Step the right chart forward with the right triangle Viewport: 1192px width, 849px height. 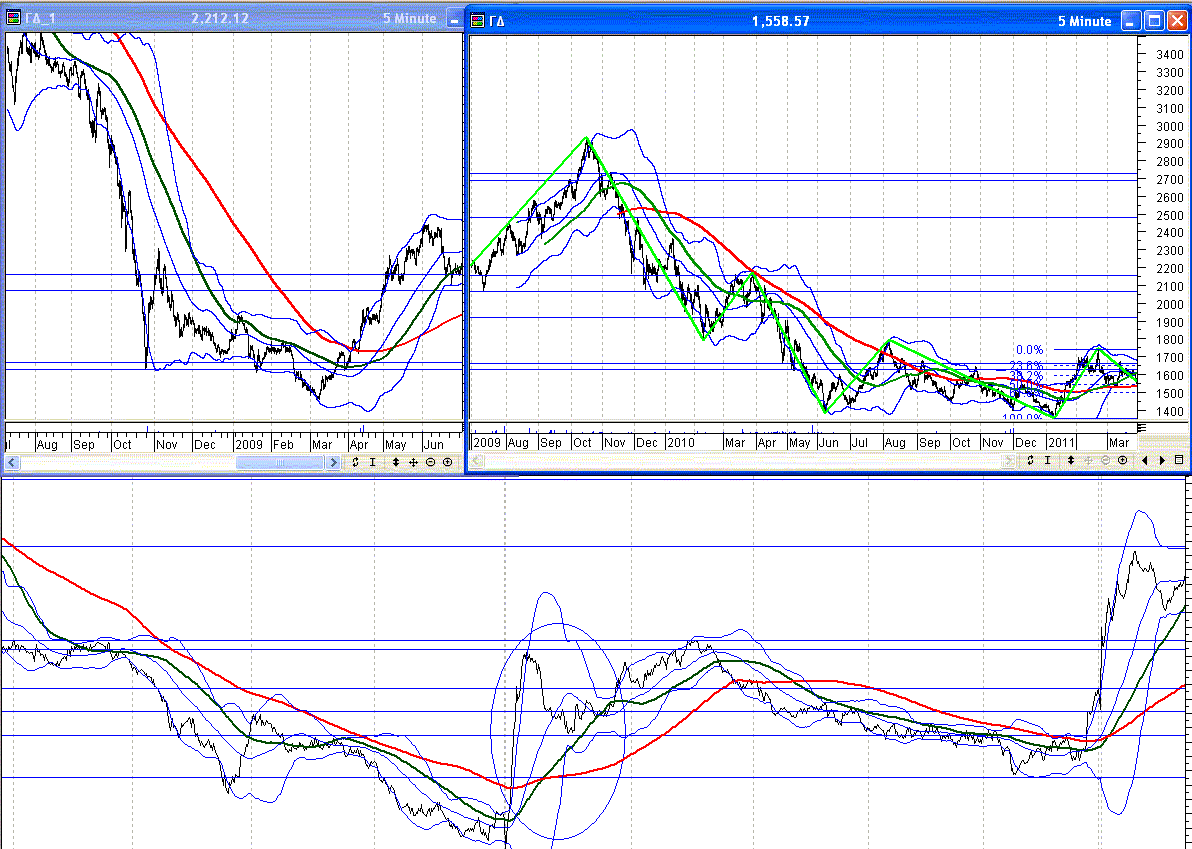pos(1162,460)
